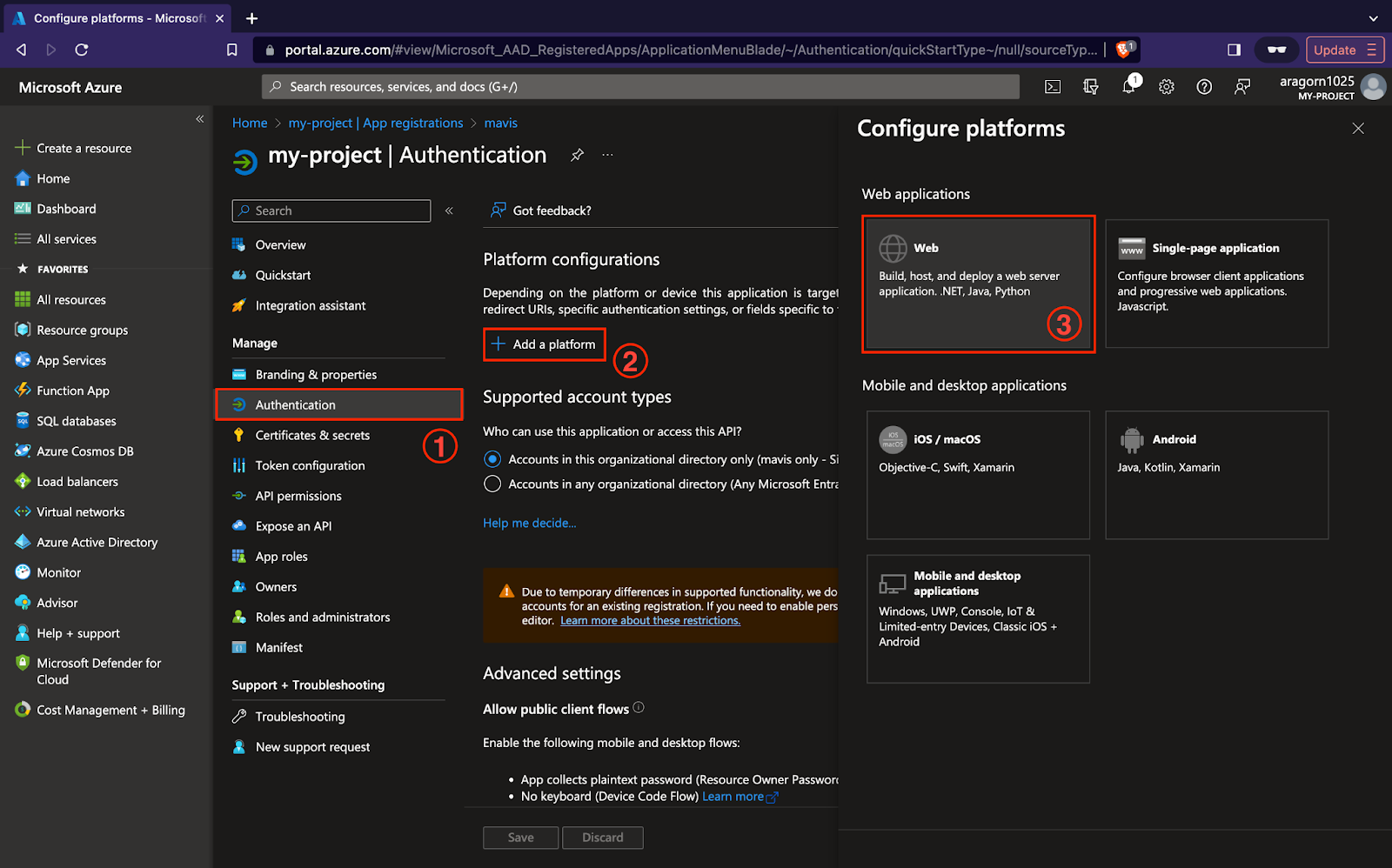Open the help question mark icon
The image size is (1392, 868).
pos(1204,87)
